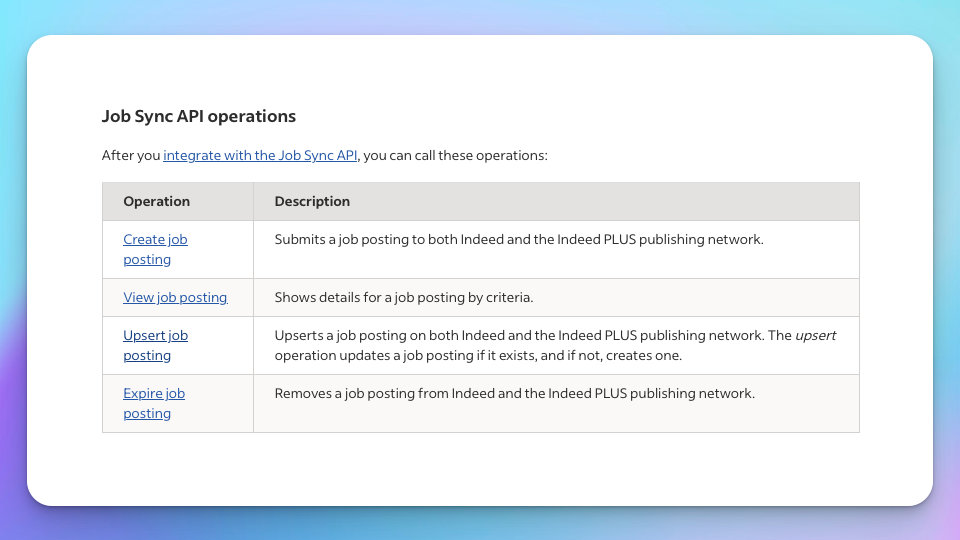Click the 'After you' intro text
The image size is (960, 540).
130,156
